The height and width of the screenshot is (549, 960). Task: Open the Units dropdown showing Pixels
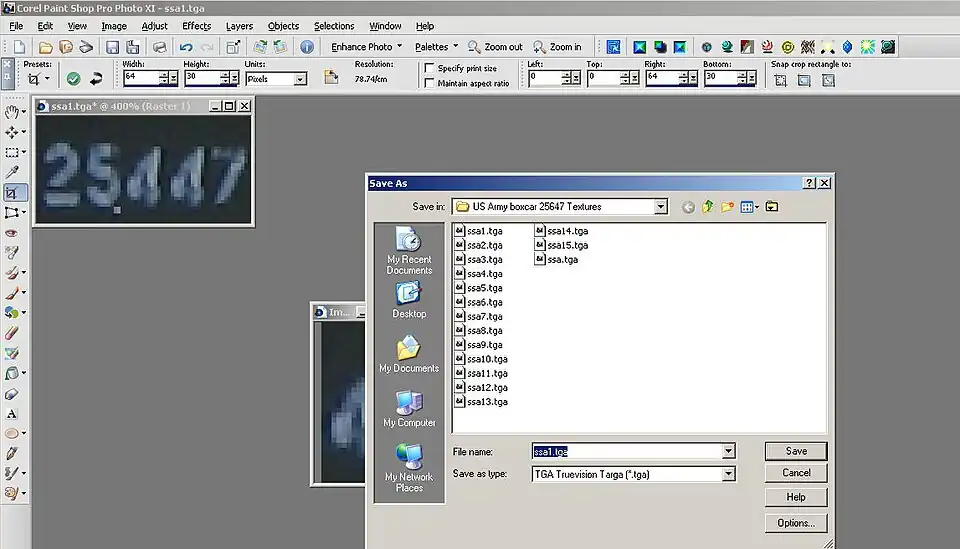[299, 79]
